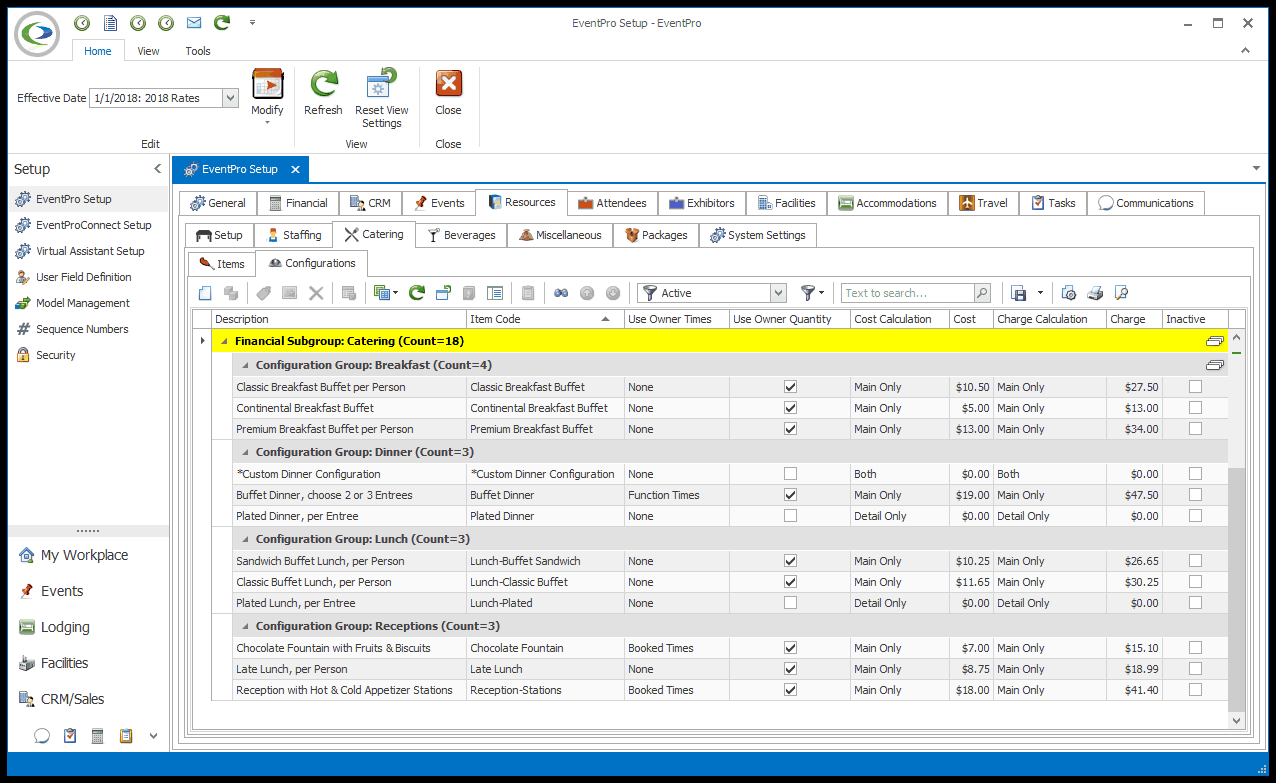Switch to the View ribbon tab
1276x783 pixels.
coord(148,51)
